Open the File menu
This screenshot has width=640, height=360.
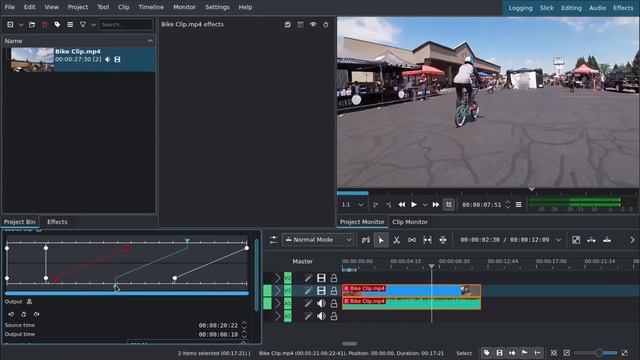[9, 7]
